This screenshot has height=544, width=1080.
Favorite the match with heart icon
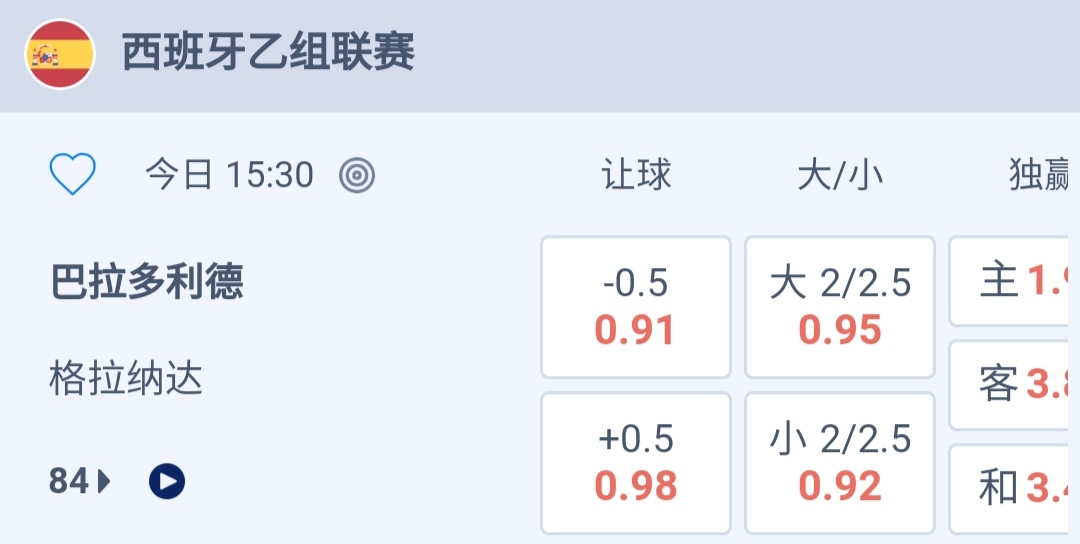click(73, 175)
